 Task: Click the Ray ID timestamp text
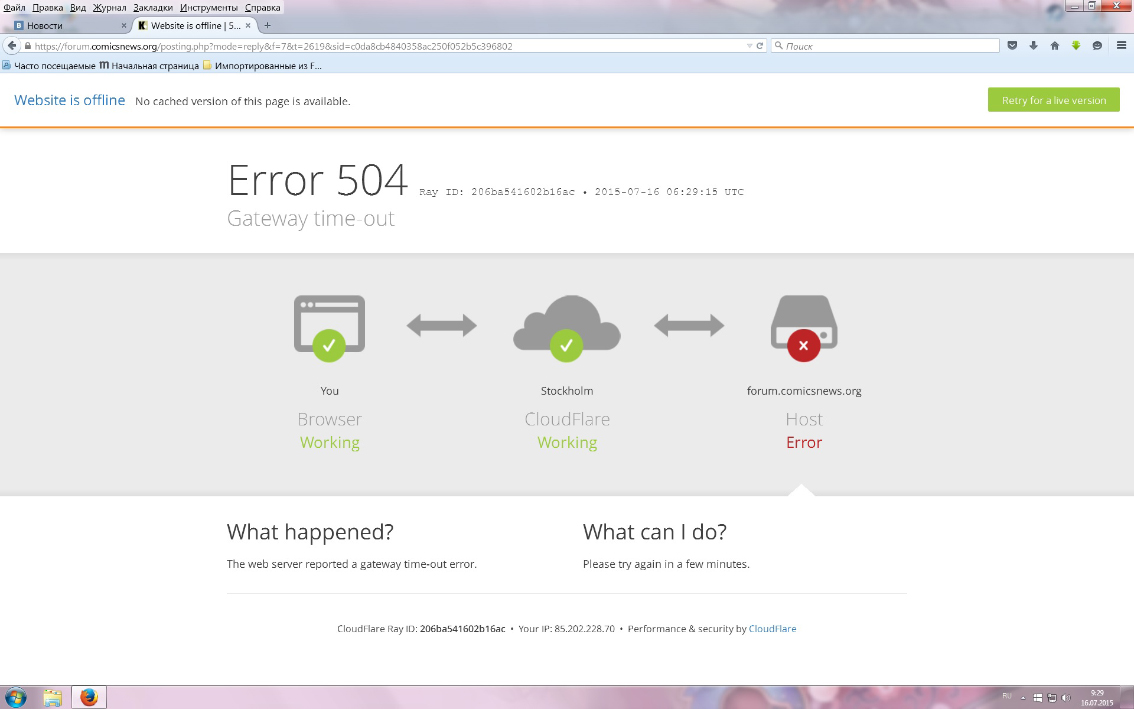[581, 192]
